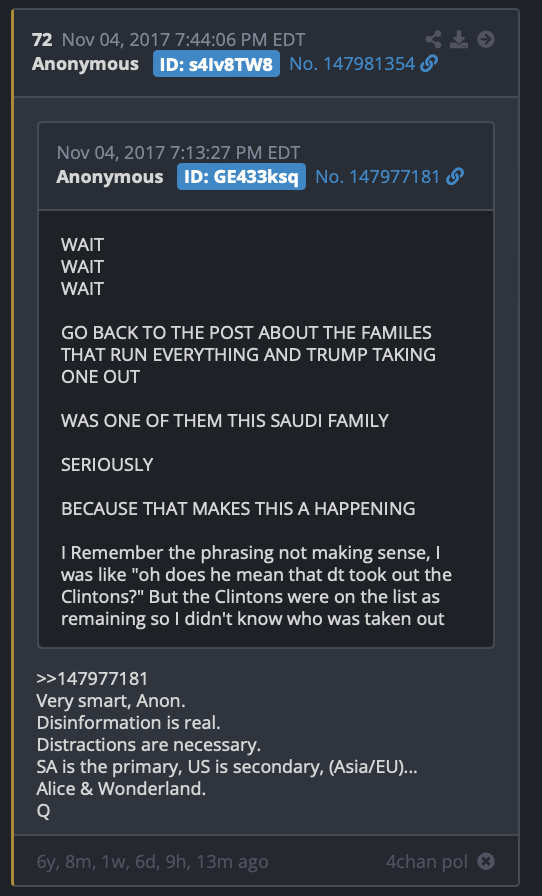This screenshot has width=542, height=896.
Task: Follow the >>147977181 reply reference
Action: (x=92, y=679)
